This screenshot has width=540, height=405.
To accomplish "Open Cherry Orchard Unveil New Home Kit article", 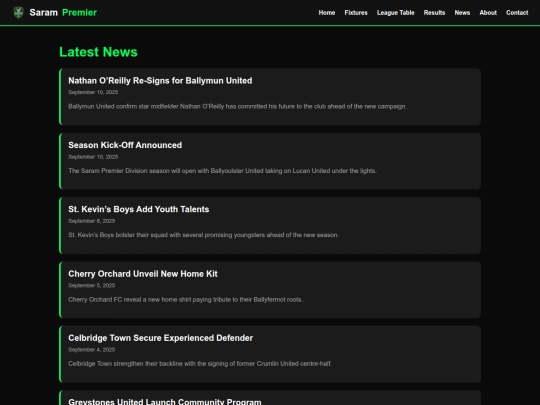I will [x=143, y=274].
